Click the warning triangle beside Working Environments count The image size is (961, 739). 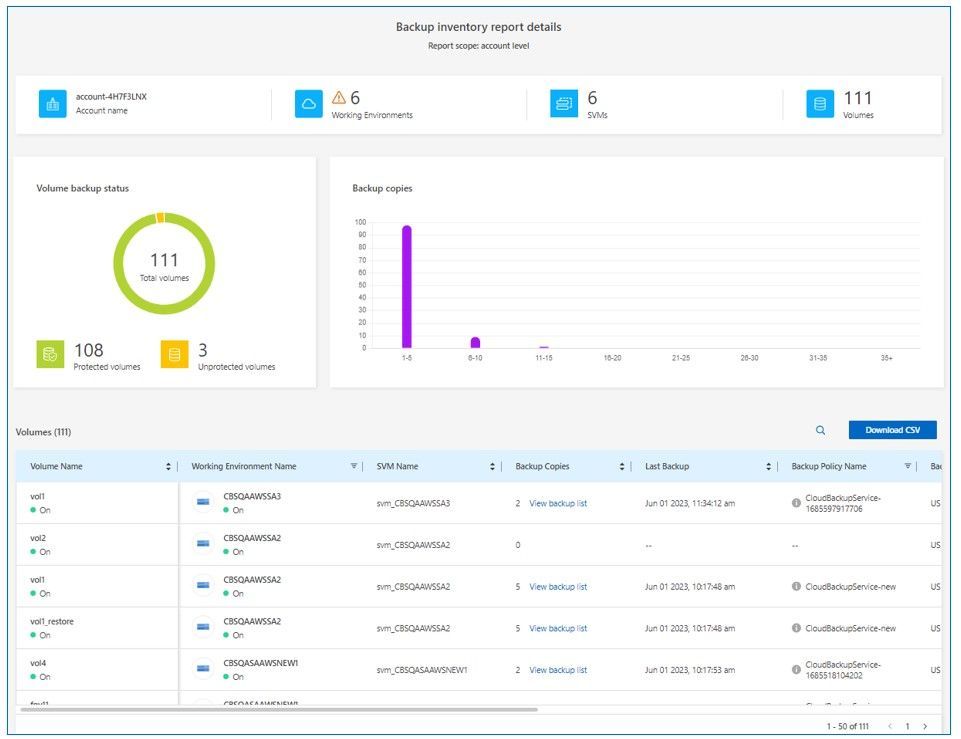[339, 98]
